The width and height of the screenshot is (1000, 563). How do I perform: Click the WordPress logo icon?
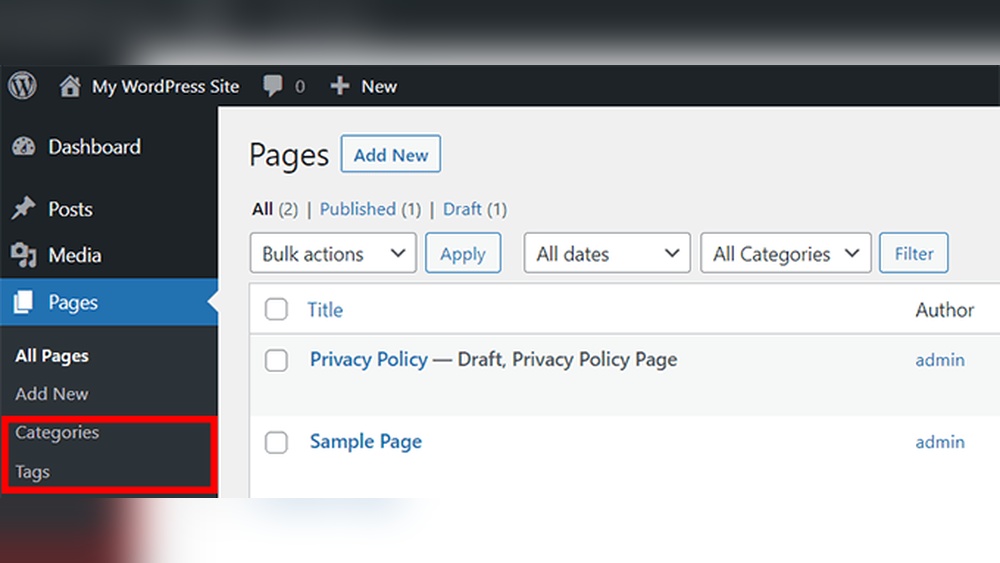22,85
